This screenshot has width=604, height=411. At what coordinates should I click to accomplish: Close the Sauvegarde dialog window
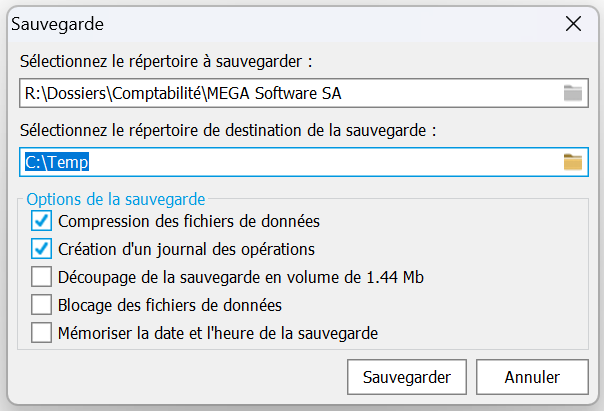pyautogui.click(x=573, y=22)
